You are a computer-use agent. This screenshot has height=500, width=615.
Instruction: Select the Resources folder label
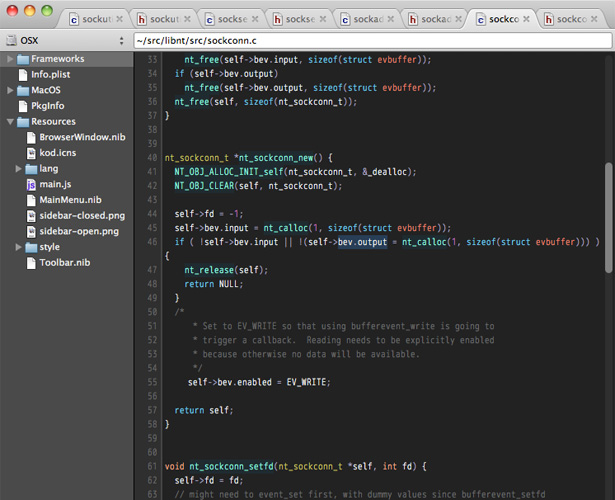coord(53,122)
